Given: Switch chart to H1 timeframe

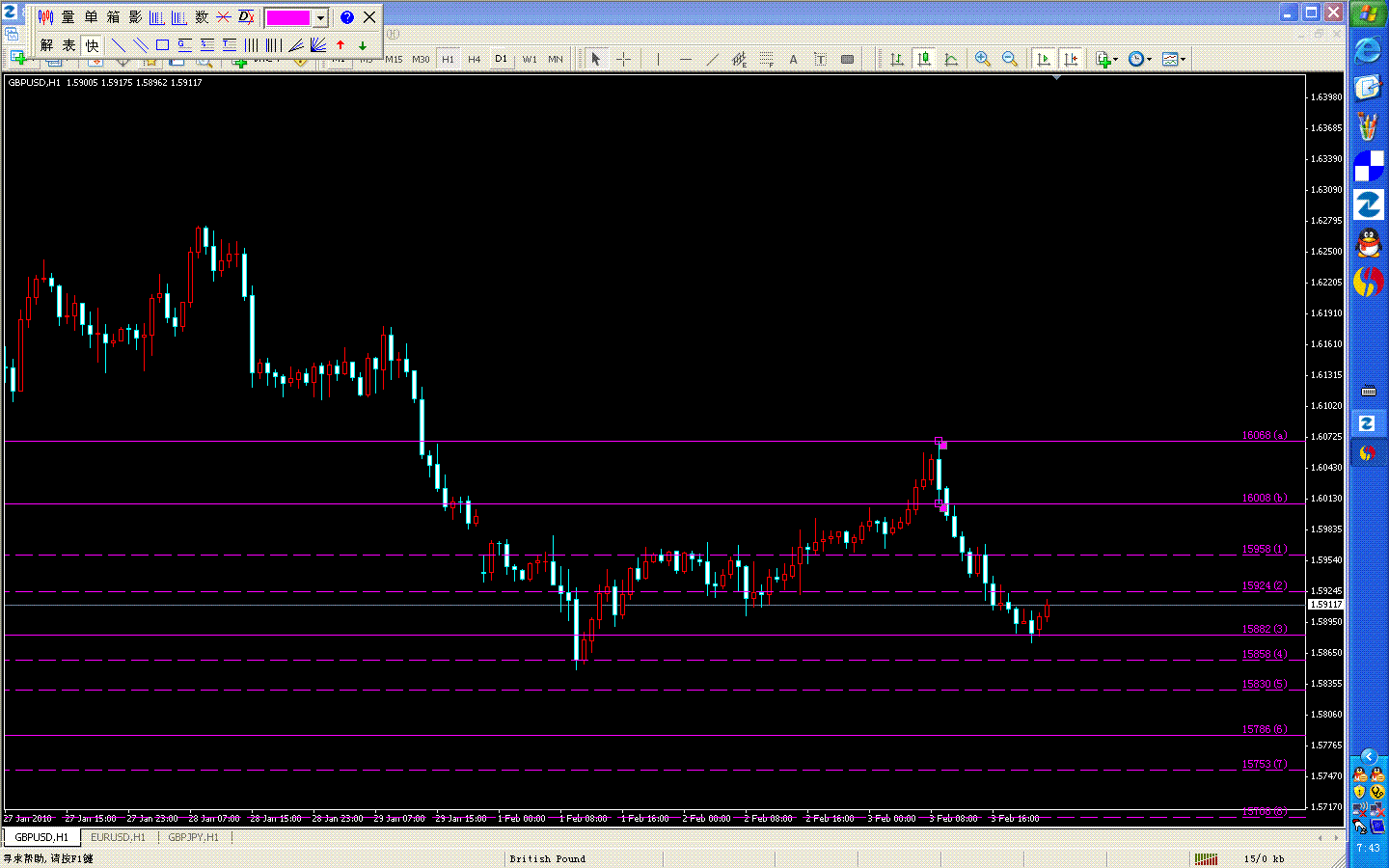Looking at the screenshot, I should 448,60.
